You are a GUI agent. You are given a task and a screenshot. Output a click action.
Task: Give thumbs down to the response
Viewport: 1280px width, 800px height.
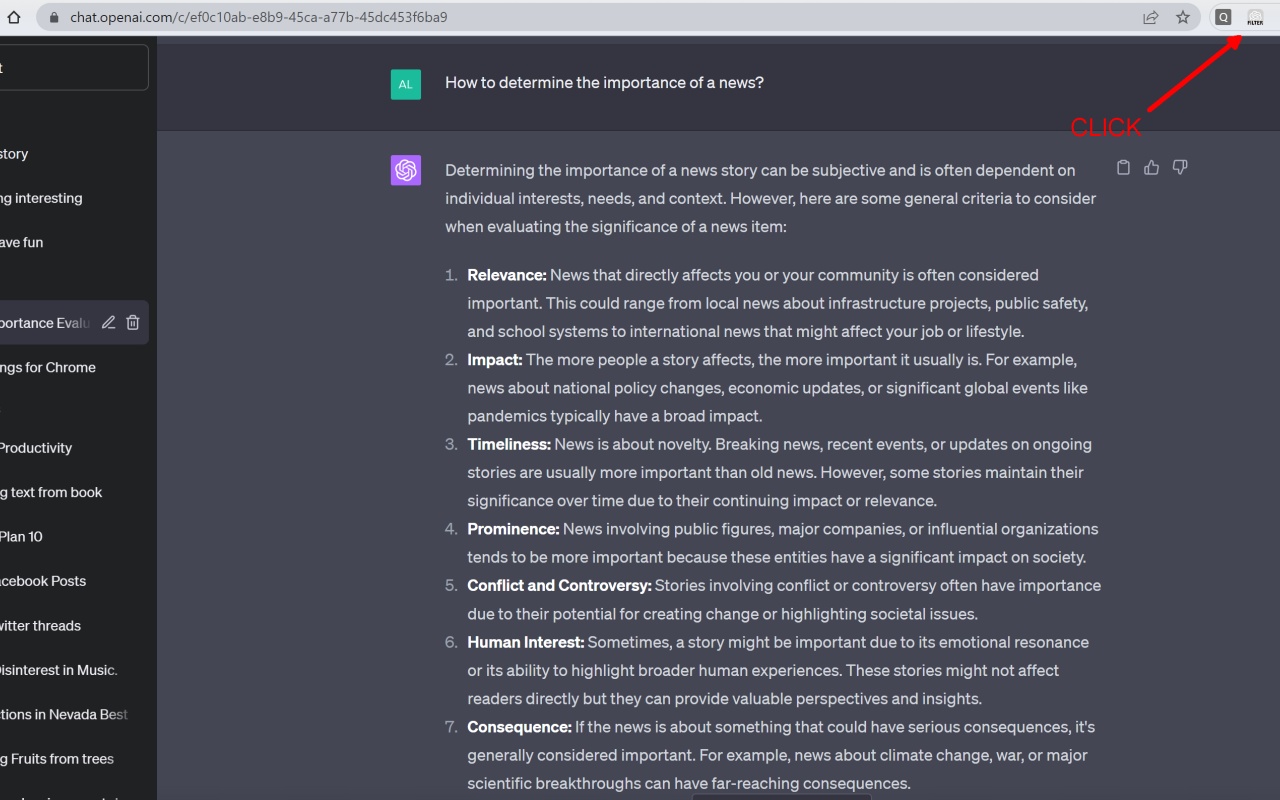point(1180,167)
